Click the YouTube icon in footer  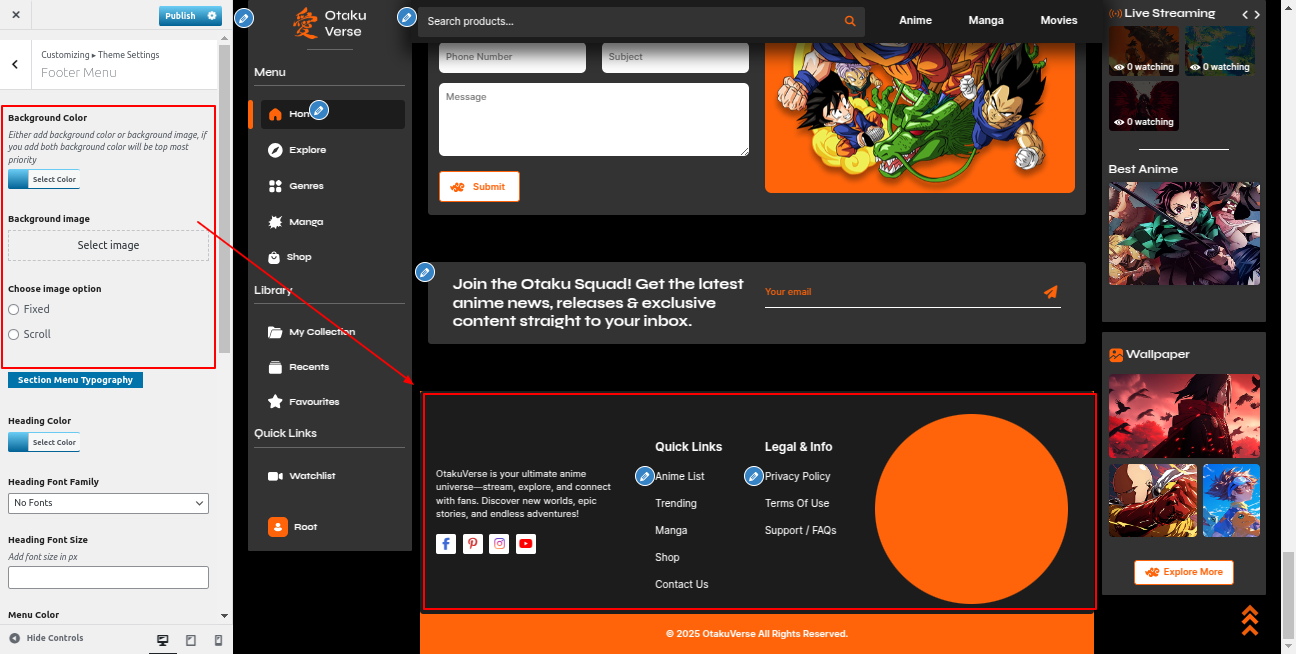(526, 544)
